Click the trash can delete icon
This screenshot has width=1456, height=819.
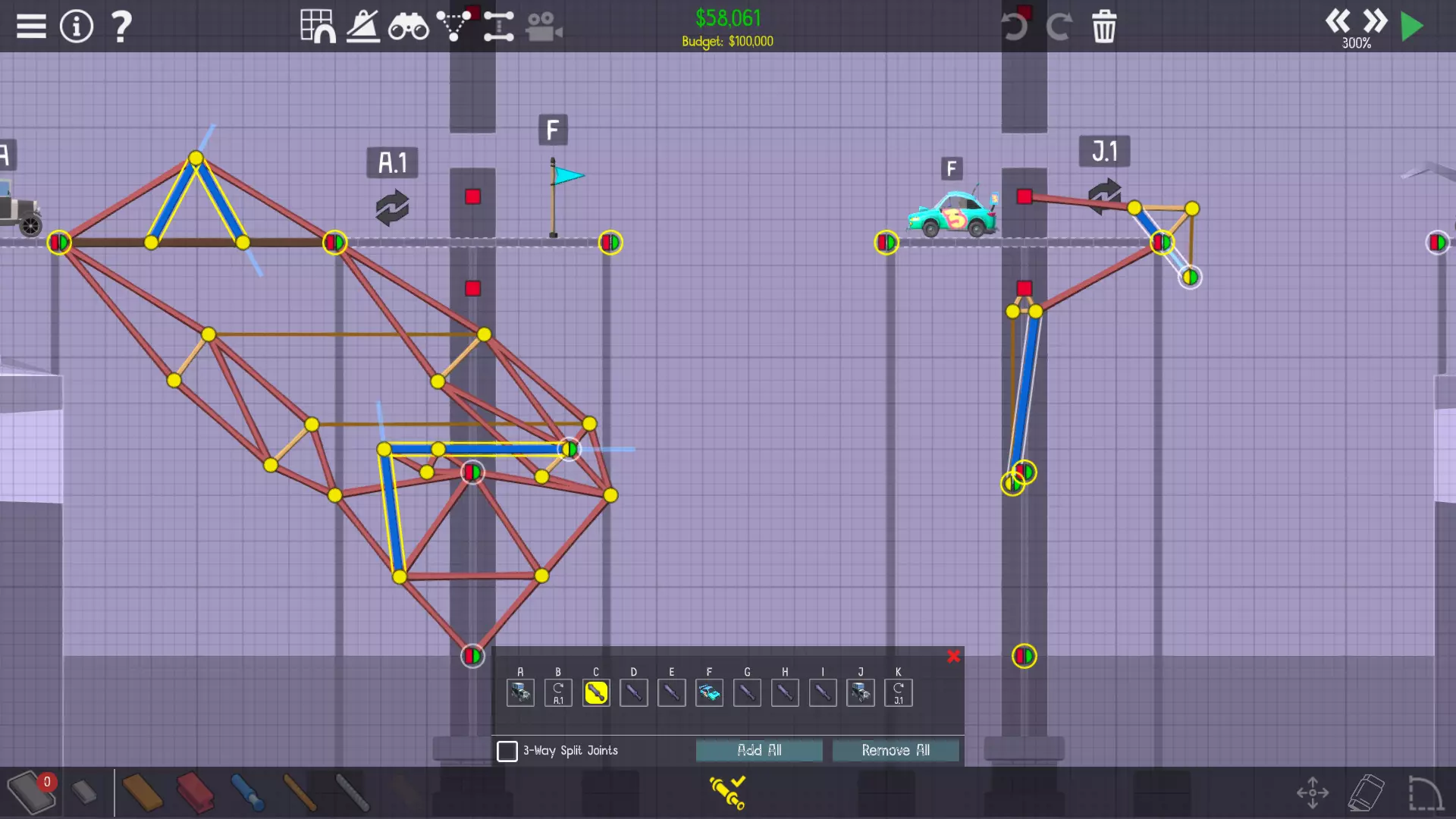pos(1104,27)
